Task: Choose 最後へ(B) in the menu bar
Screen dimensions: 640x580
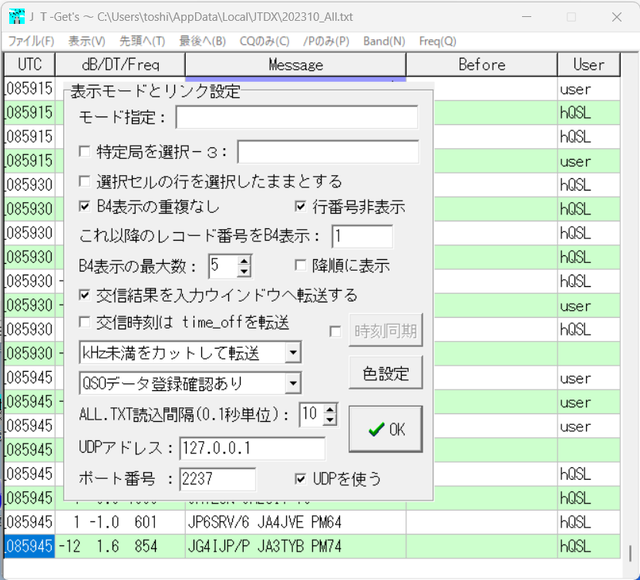Action: 202,41
